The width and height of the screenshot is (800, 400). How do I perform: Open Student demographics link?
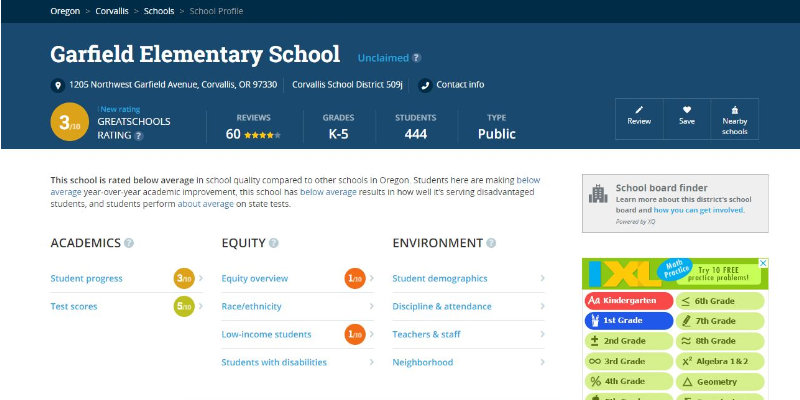click(x=440, y=279)
